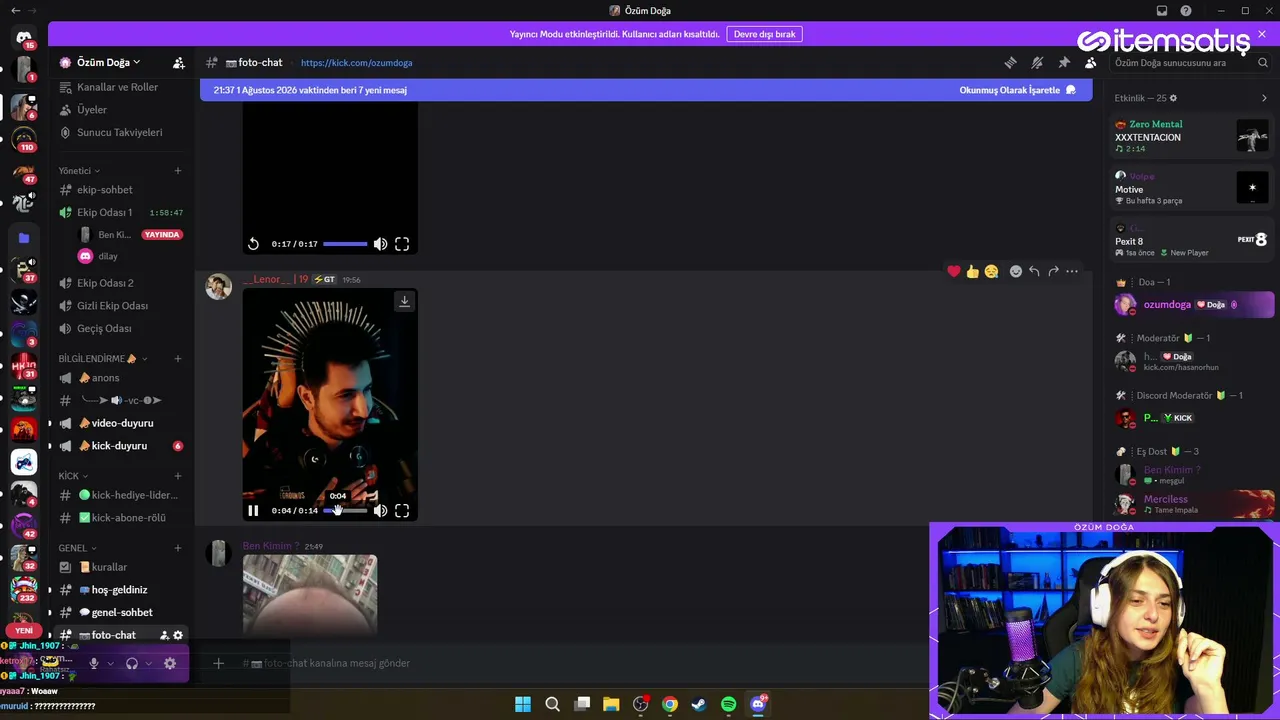Toggle headphone deafen in user panel
Viewport: 1280px width, 720px height.
(131, 663)
